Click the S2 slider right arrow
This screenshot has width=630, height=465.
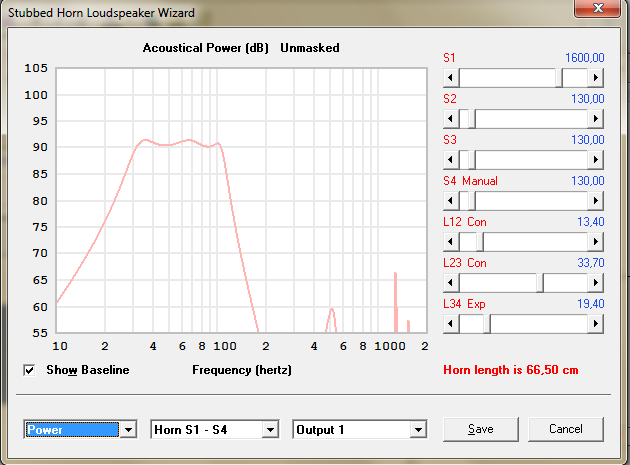click(x=595, y=119)
